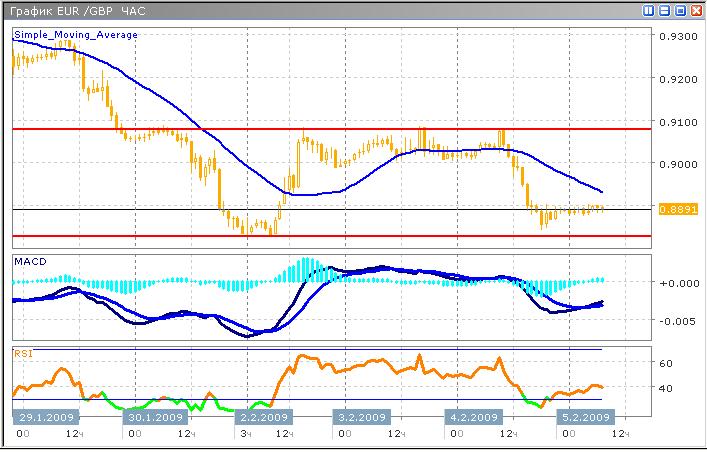707x452 pixels.
Task: Click the 3.2.2009 date marker
Action: coord(359,417)
